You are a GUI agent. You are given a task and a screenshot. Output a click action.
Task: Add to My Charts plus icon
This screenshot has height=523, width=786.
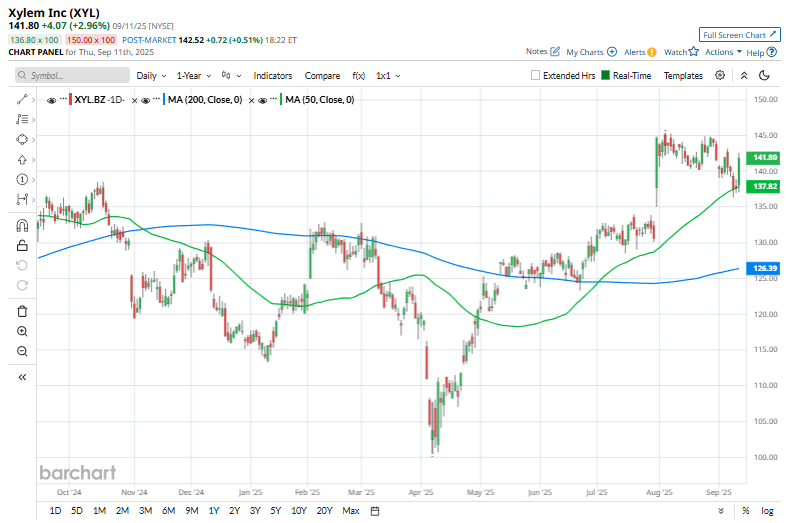(612, 52)
